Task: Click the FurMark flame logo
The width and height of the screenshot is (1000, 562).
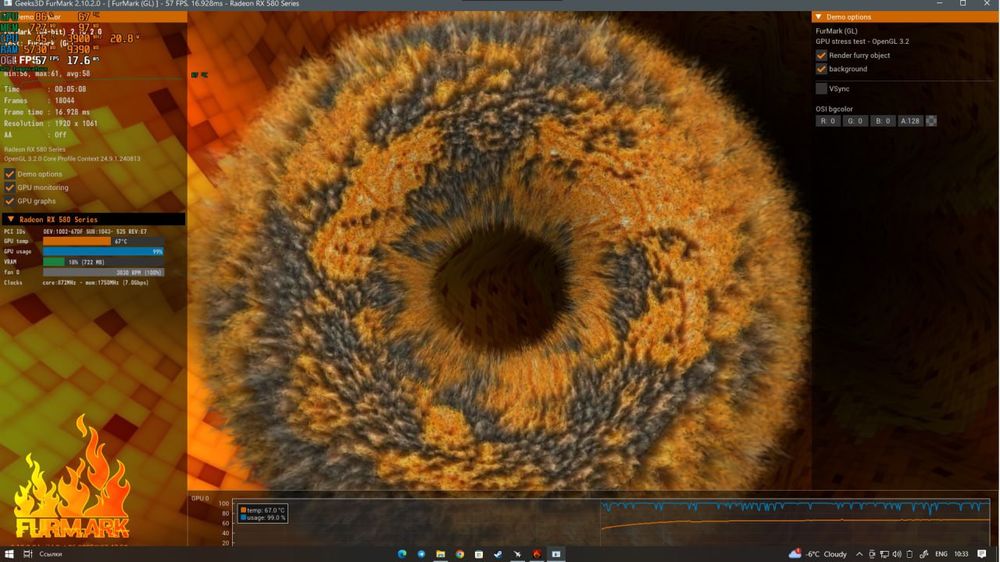Action: [71, 477]
